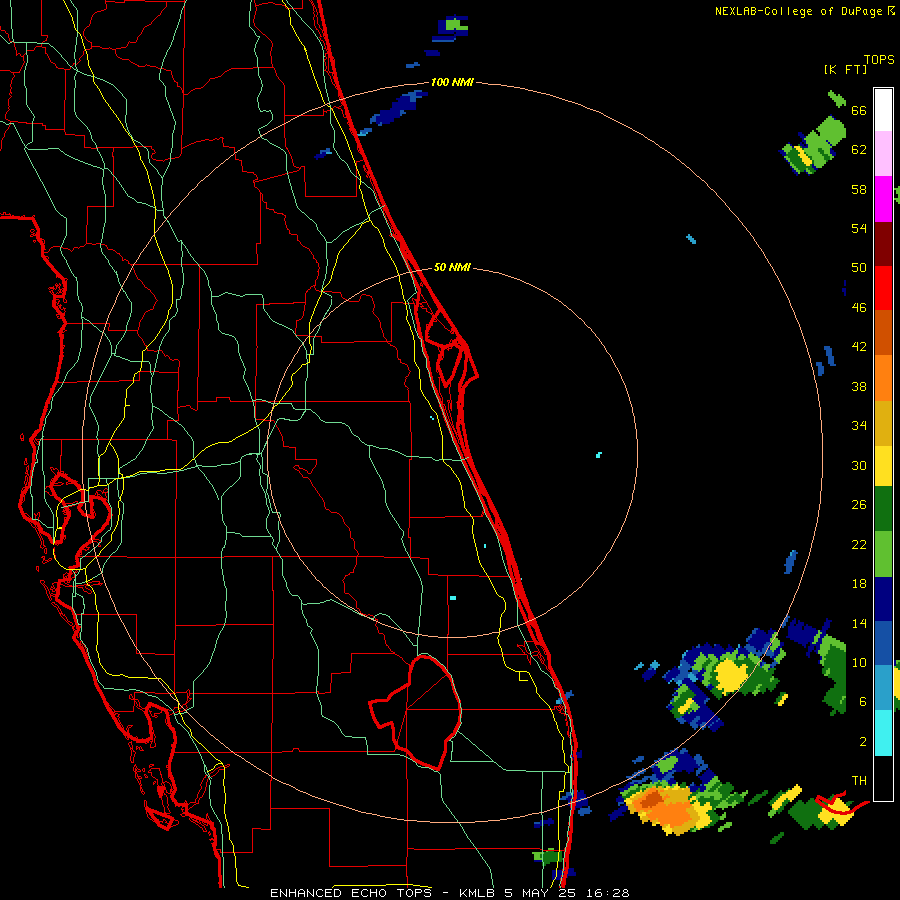Click the light green legend swatch

click(x=883, y=554)
